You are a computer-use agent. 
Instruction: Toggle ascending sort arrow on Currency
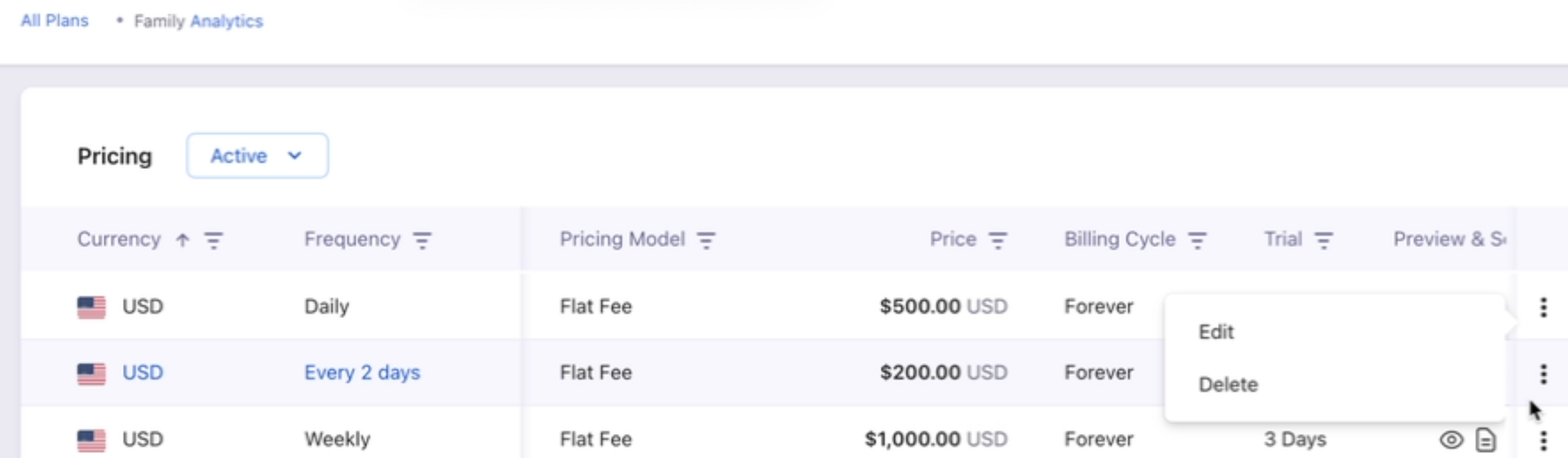pos(182,240)
